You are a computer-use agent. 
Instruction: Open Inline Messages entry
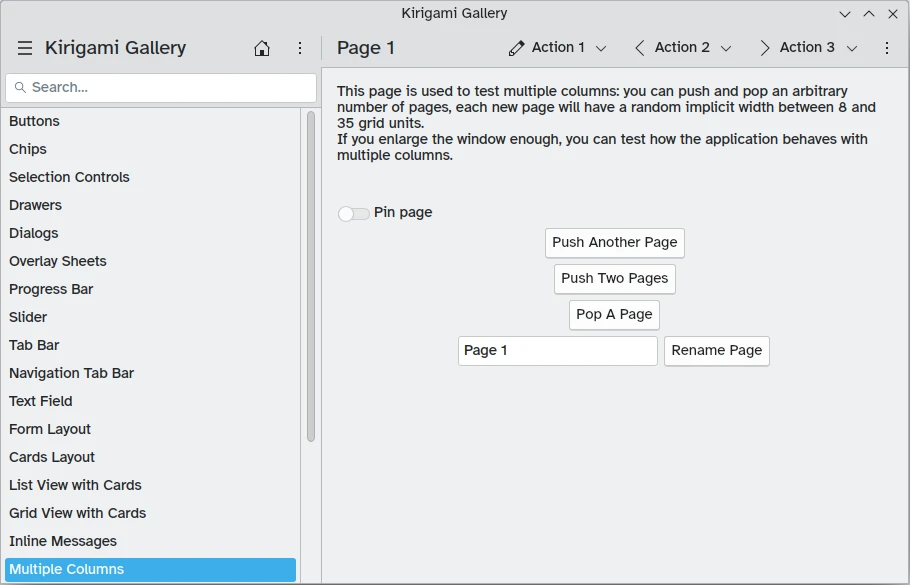(x=150, y=541)
